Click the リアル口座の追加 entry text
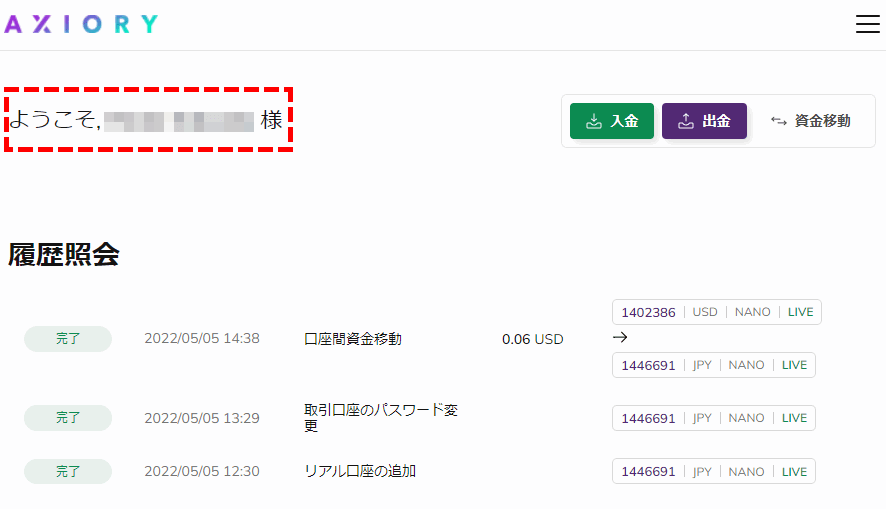Viewport: 886px width, 509px height. [x=360, y=471]
